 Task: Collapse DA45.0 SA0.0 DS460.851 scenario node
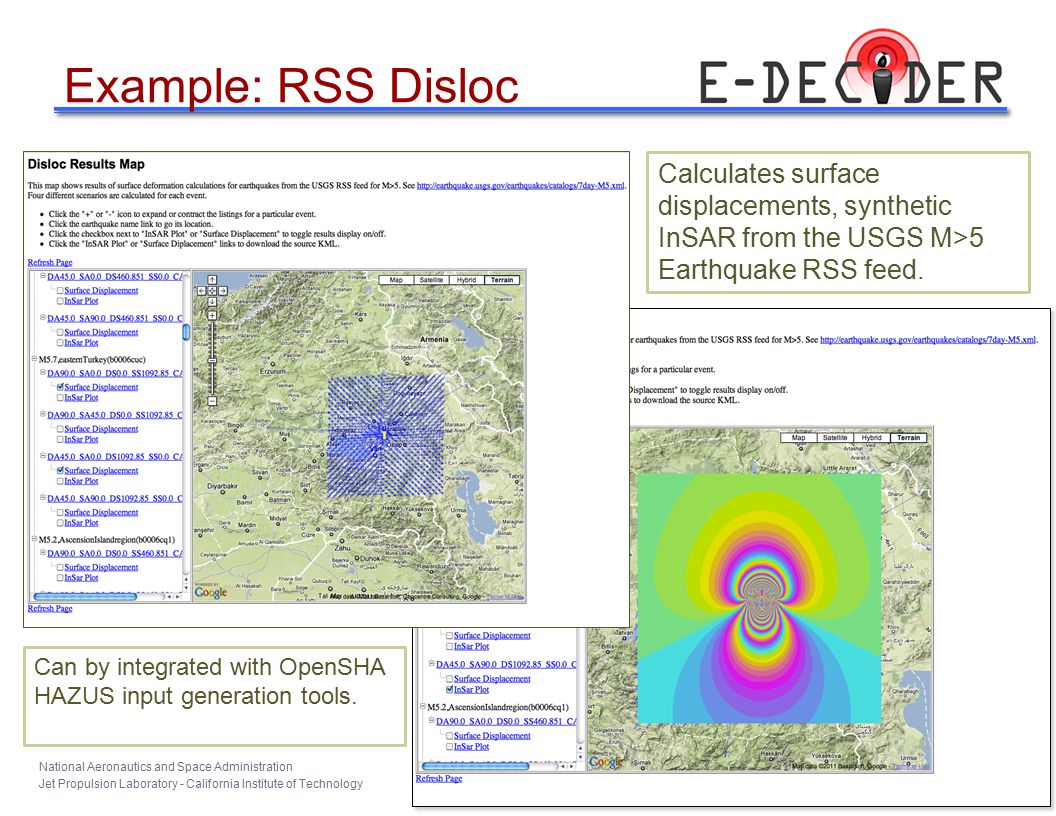42,275
